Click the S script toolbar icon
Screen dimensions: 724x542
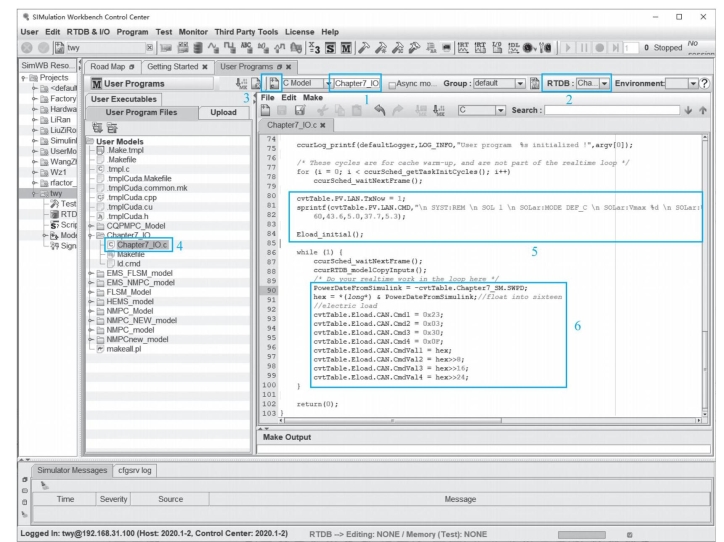[x=330, y=48]
